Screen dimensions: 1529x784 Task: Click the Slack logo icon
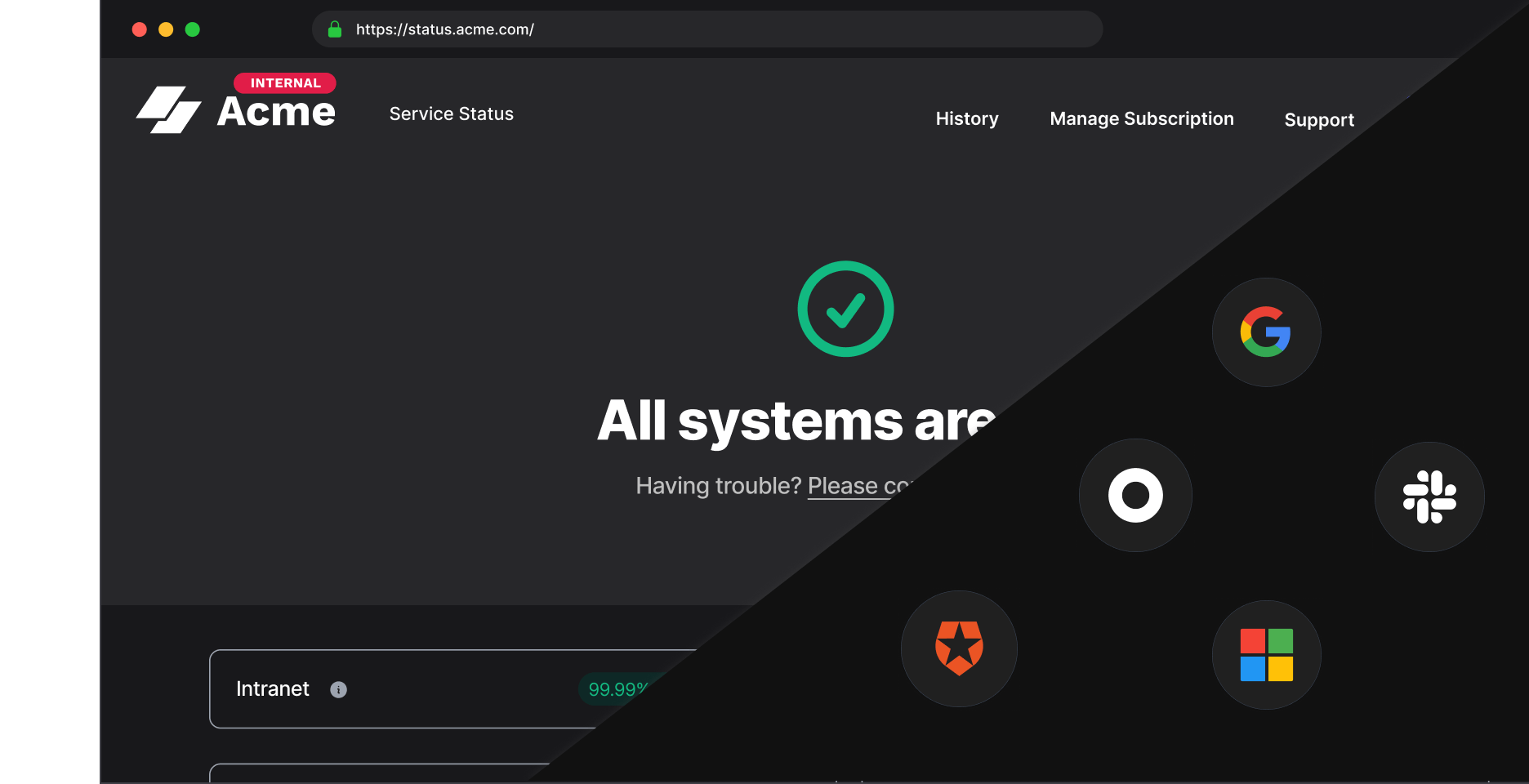coord(1429,497)
